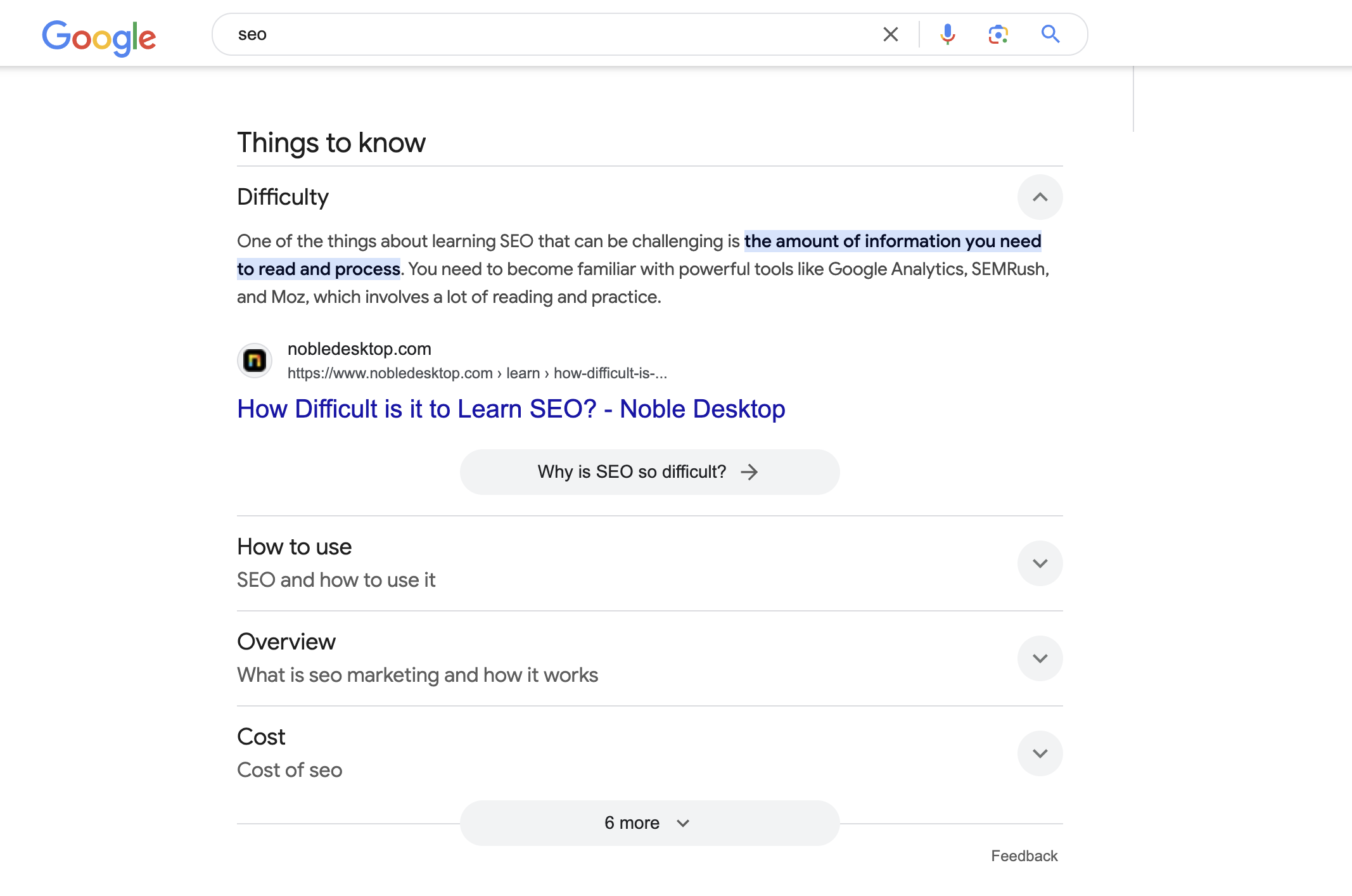Viewport: 1352px width, 896px height.
Task: Click the nobledesktop.com breadcrumb URL
Action: point(476,373)
